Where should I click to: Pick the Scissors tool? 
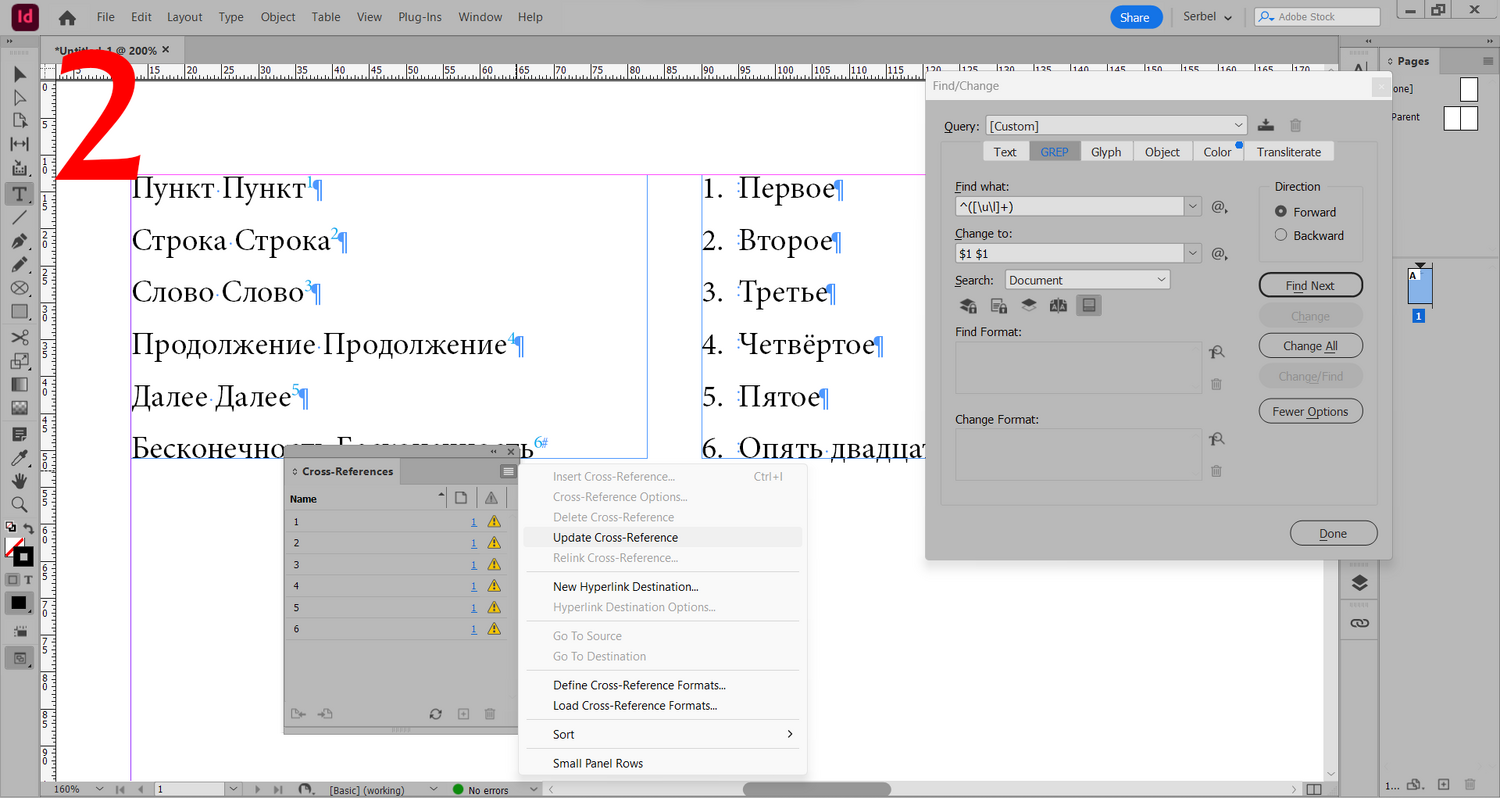[19, 338]
